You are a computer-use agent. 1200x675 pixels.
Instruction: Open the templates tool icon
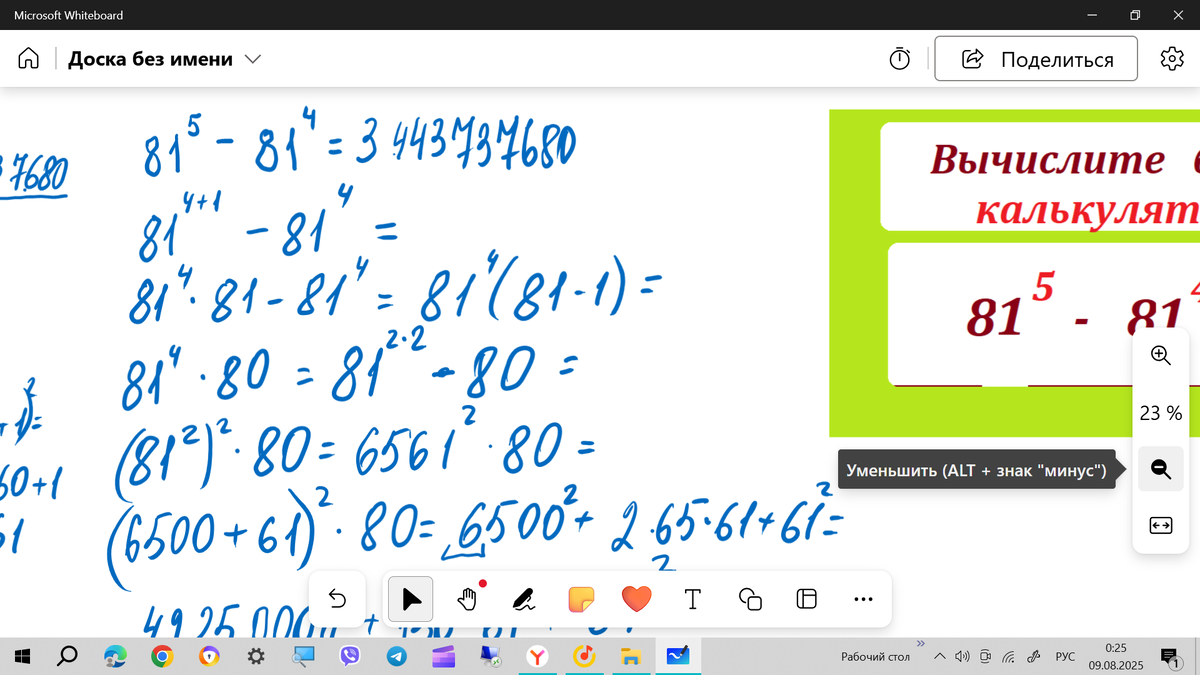pos(806,599)
